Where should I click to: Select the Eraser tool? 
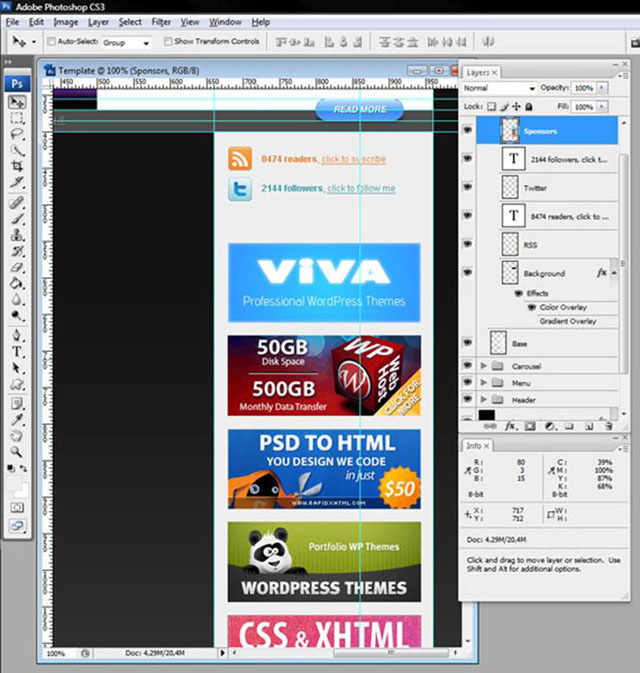tap(17, 267)
